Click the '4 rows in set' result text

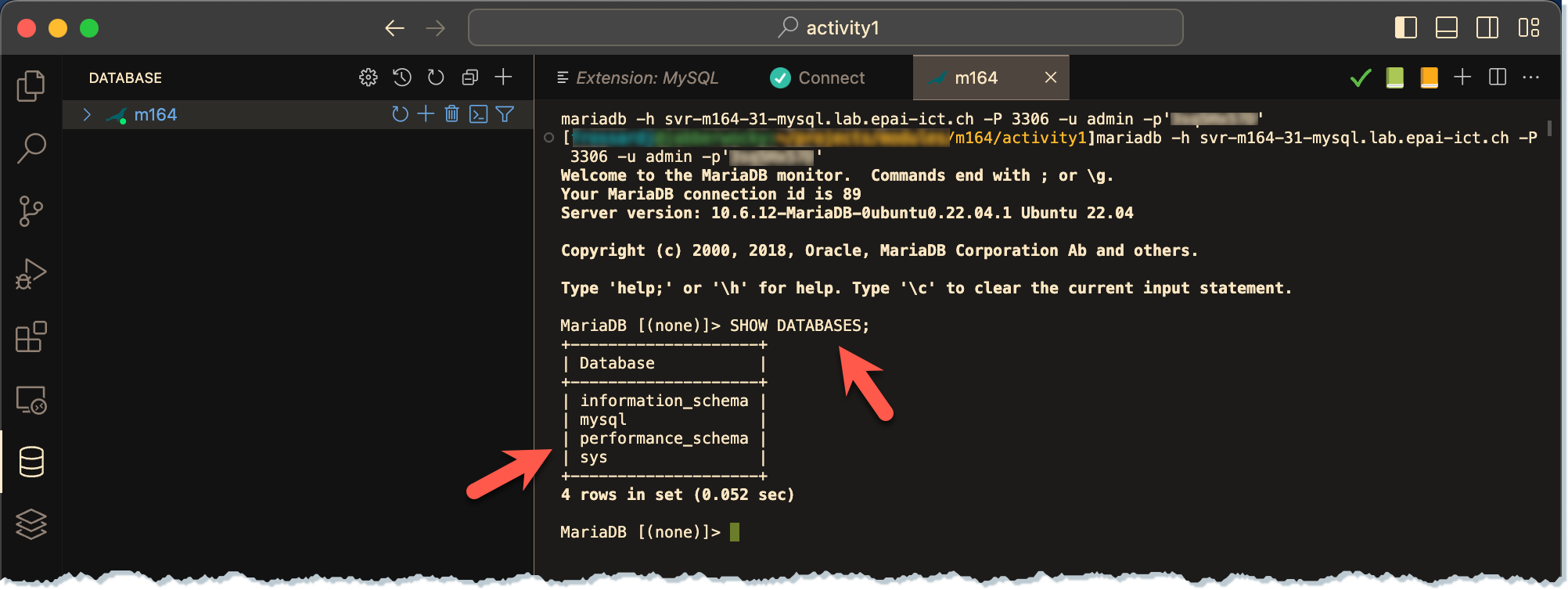tap(678, 495)
